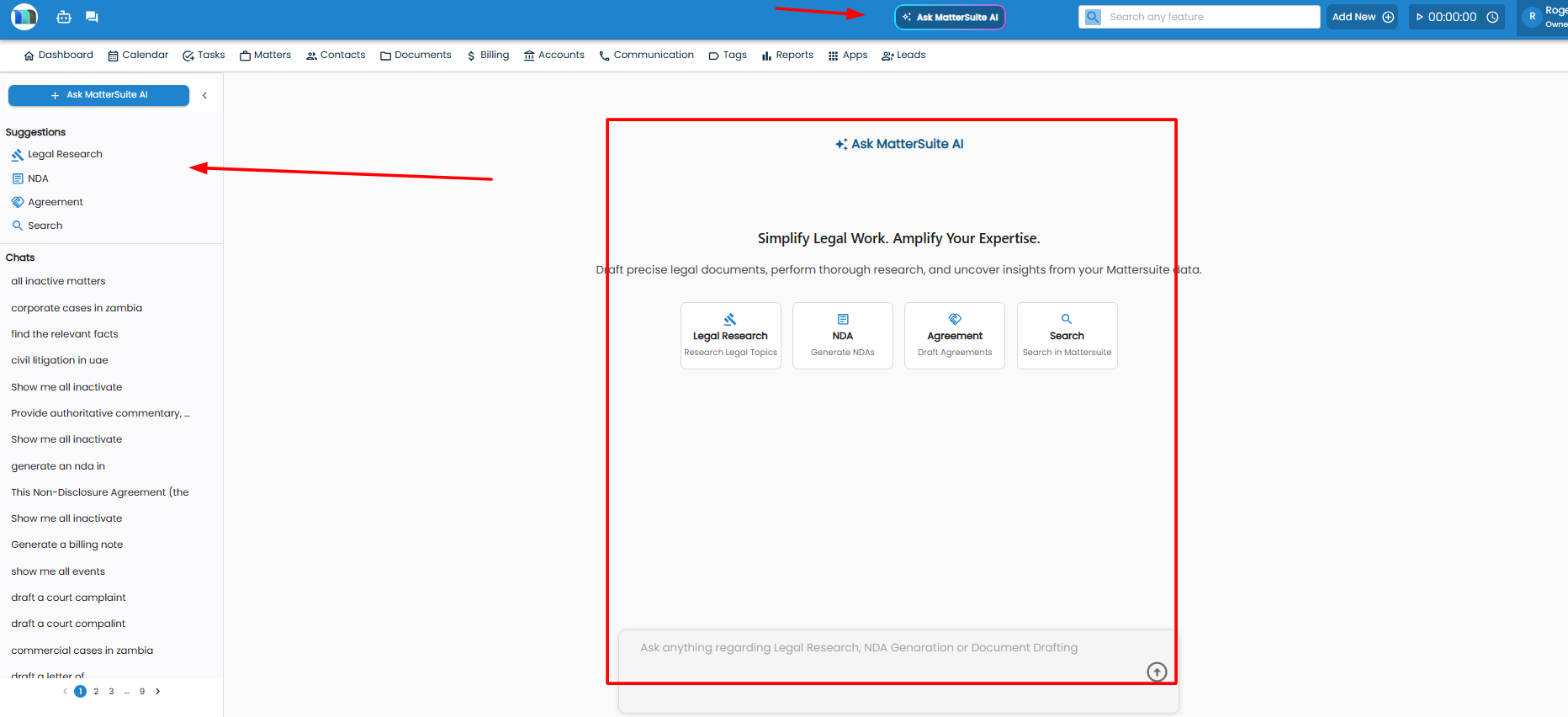Go to next page of chats
Screen dimensions: 1568x717
(157, 692)
